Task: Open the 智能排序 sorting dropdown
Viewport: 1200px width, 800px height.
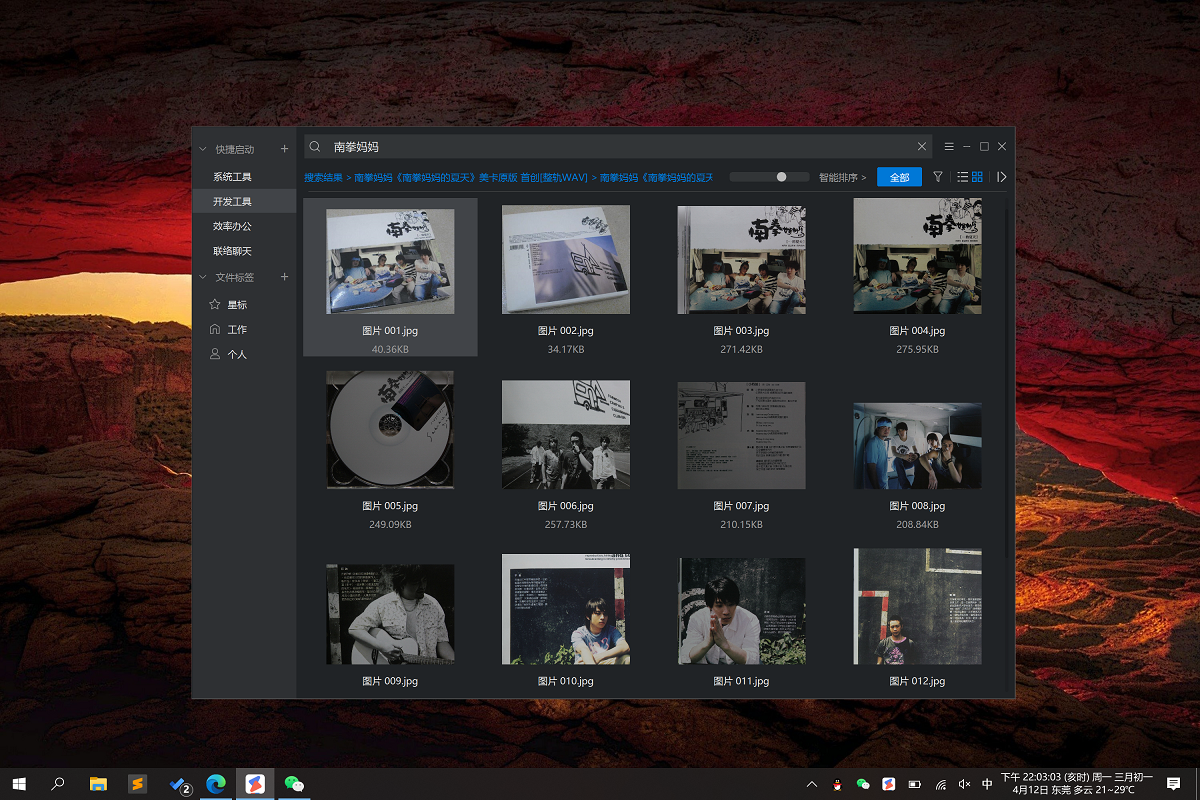Action: 840,176
